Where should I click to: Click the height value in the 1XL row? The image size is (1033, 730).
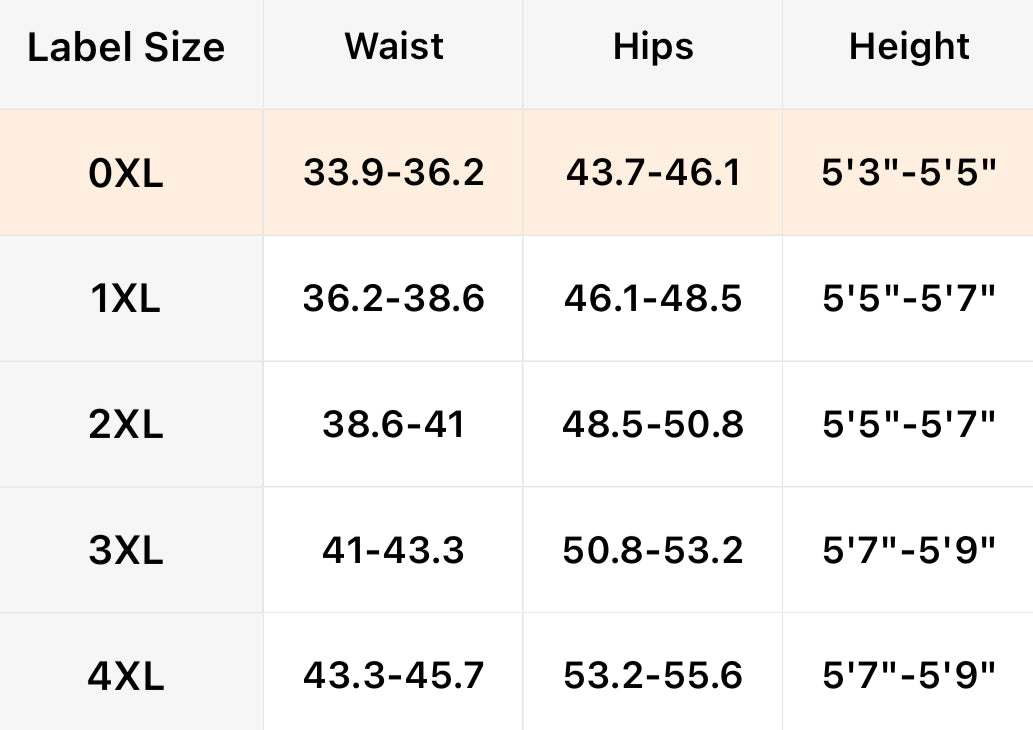(x=909, y=298)
